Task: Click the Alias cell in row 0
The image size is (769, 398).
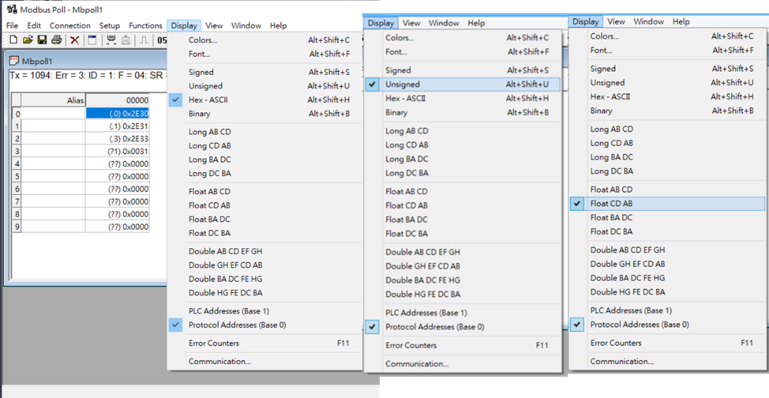Action: point(53,113)
